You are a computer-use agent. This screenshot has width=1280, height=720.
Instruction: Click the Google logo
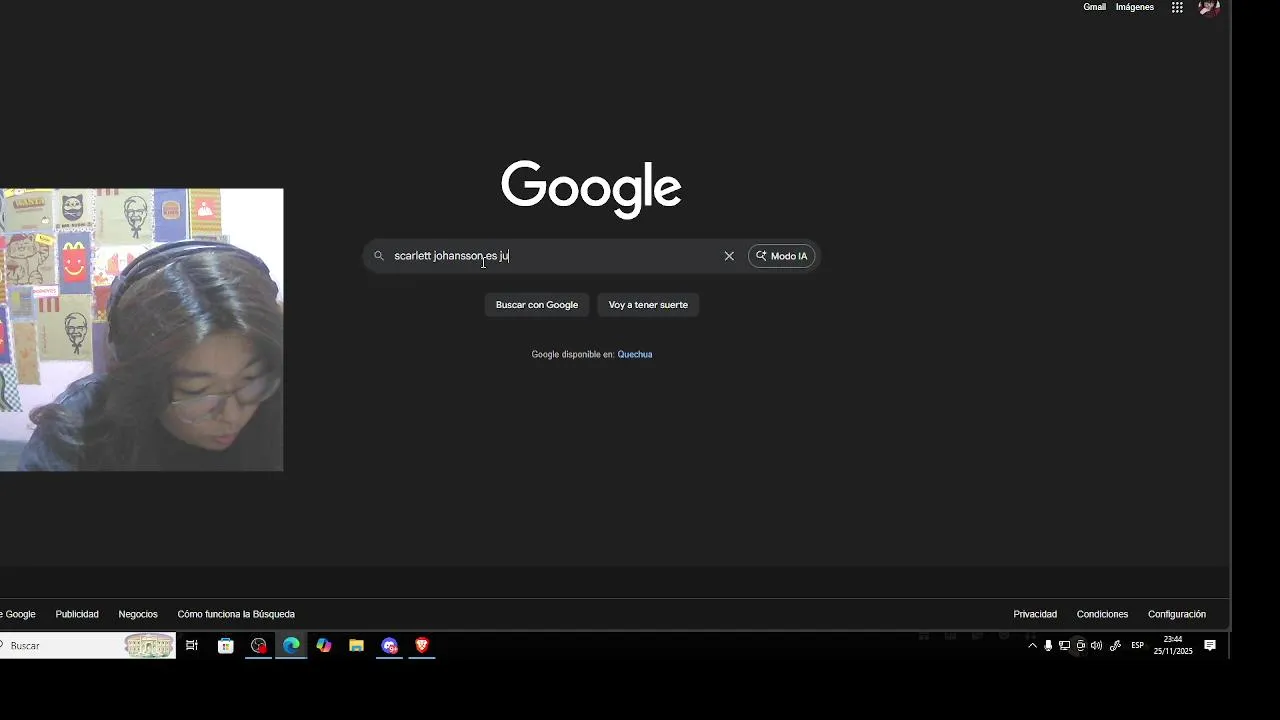click(591, 188)
